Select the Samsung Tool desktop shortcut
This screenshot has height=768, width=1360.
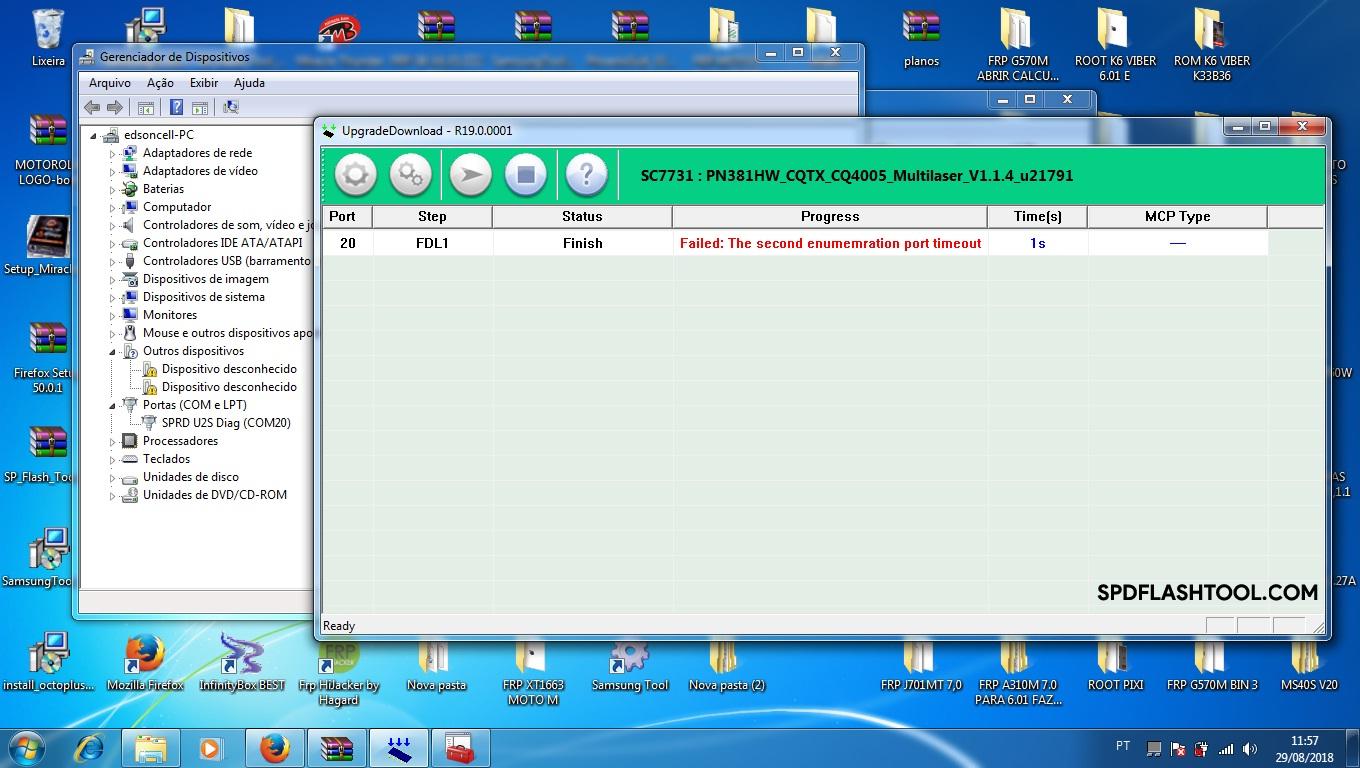pyautogui.click(x=630, y=662)
